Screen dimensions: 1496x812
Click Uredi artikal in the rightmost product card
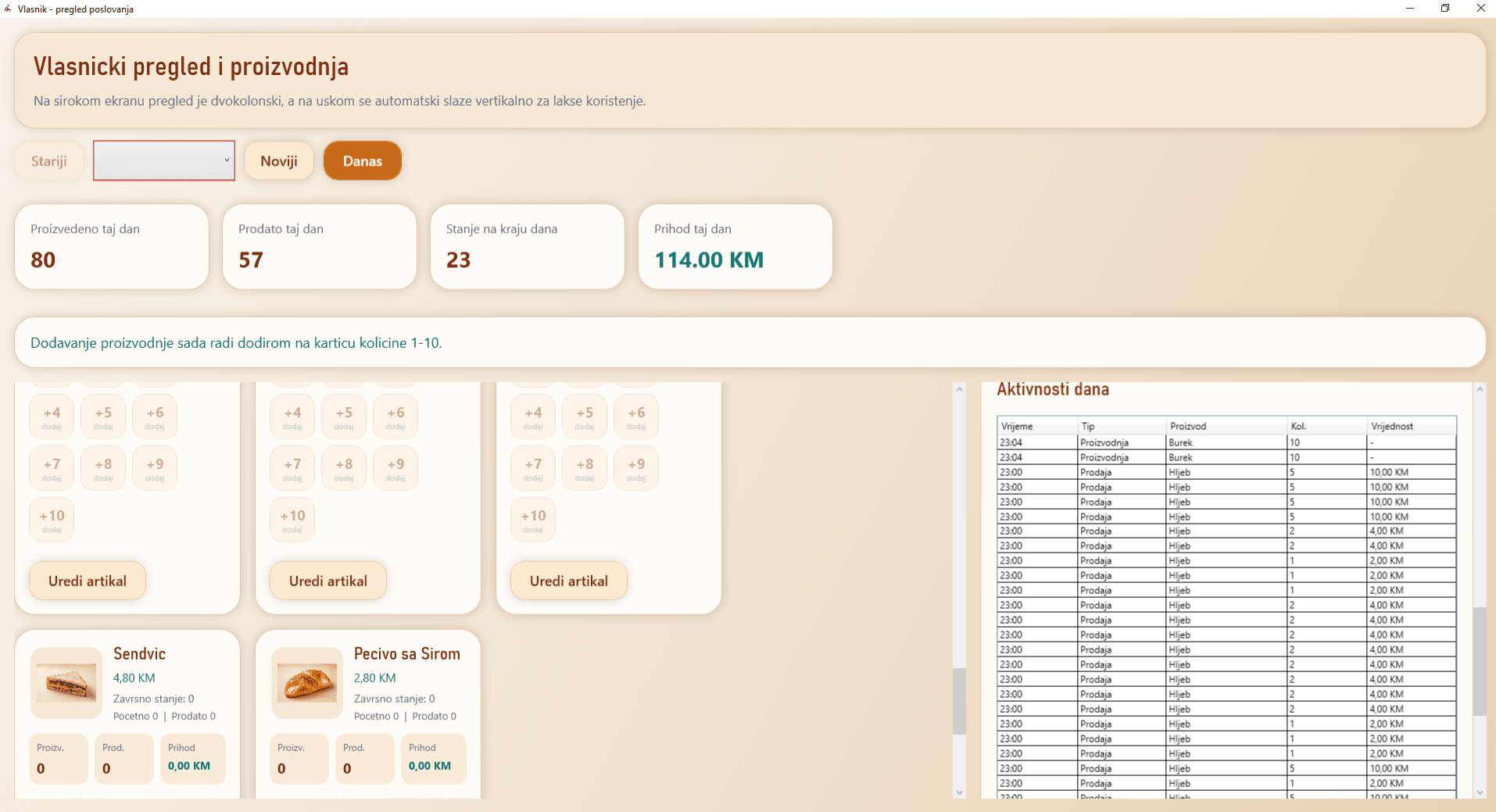569,581
